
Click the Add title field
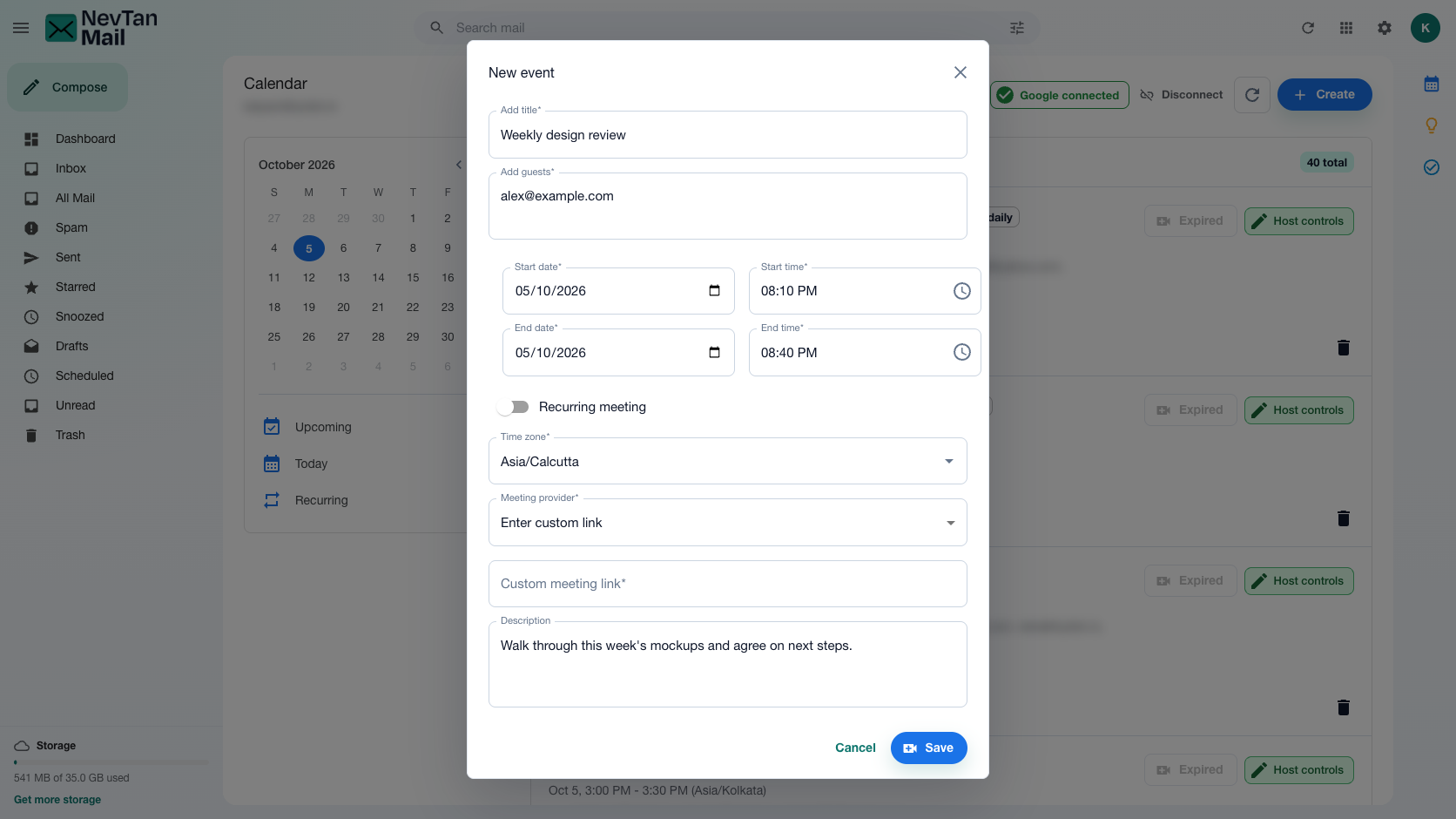(728, 135)
